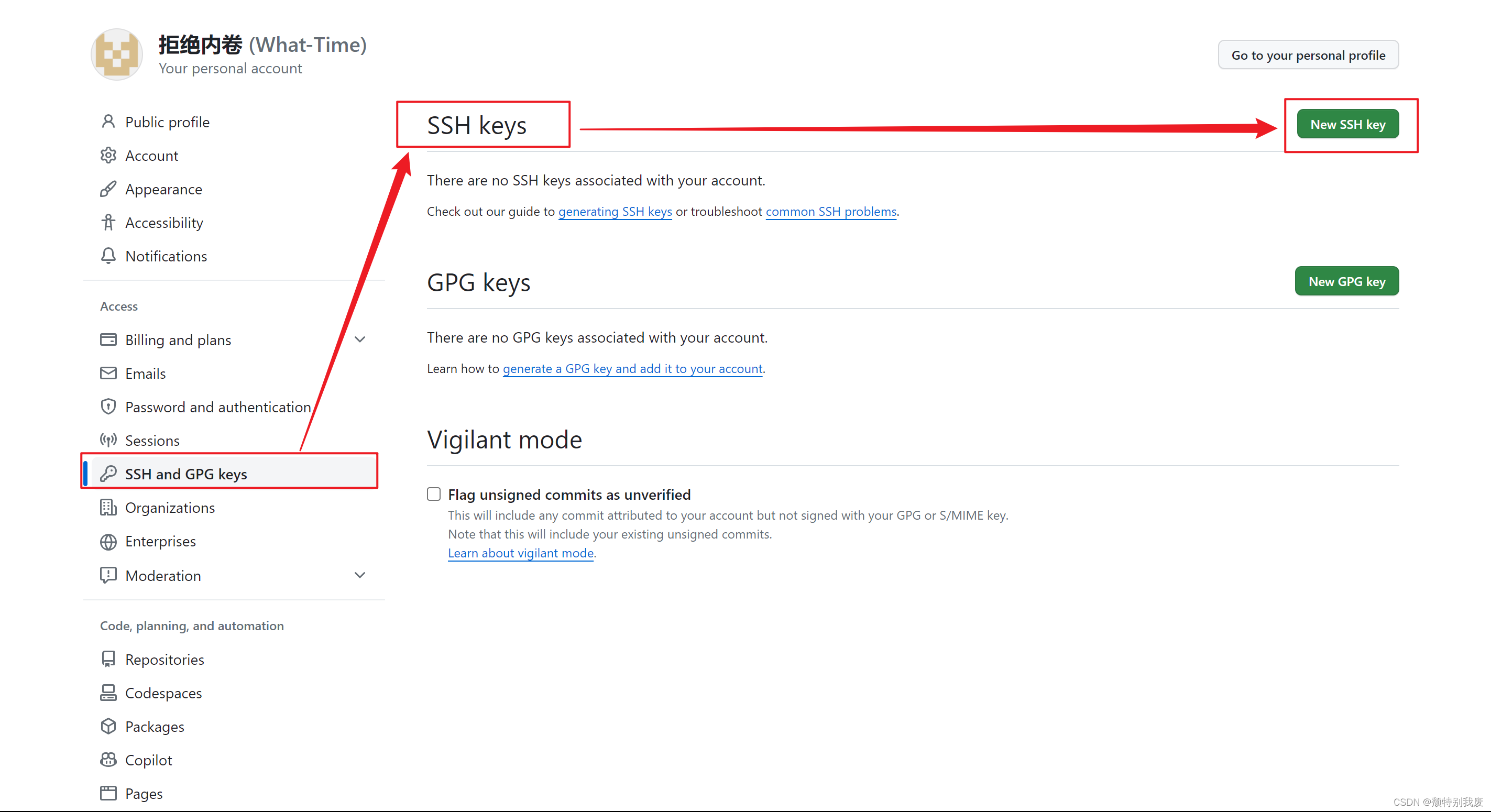Image resolution: width=1491 pixels, height=812 pixels.
Task: Click the Emails envelope icon
Action: tap(108, 372)
